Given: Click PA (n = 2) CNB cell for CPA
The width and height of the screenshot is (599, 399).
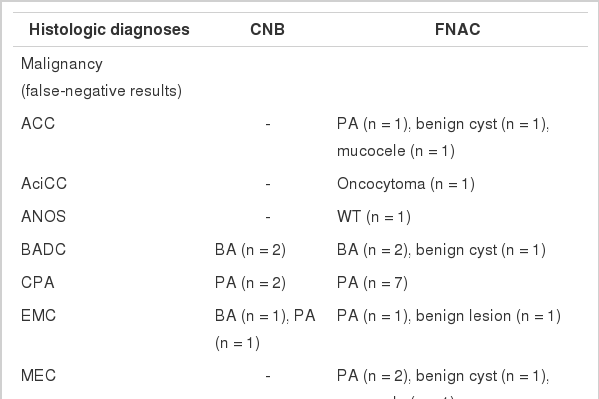Looking at the screenshot, I should [x=250, y=283].
